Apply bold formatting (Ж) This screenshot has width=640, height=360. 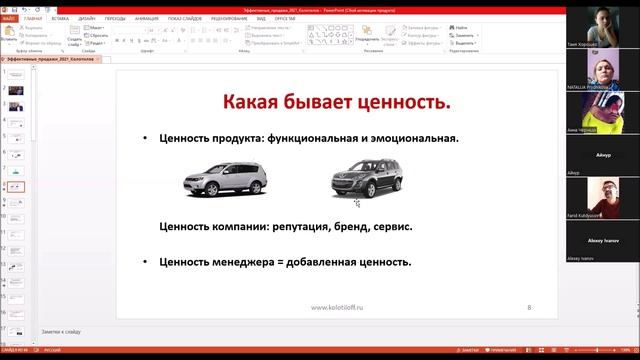pyautogui.click(x=117, y=41)
